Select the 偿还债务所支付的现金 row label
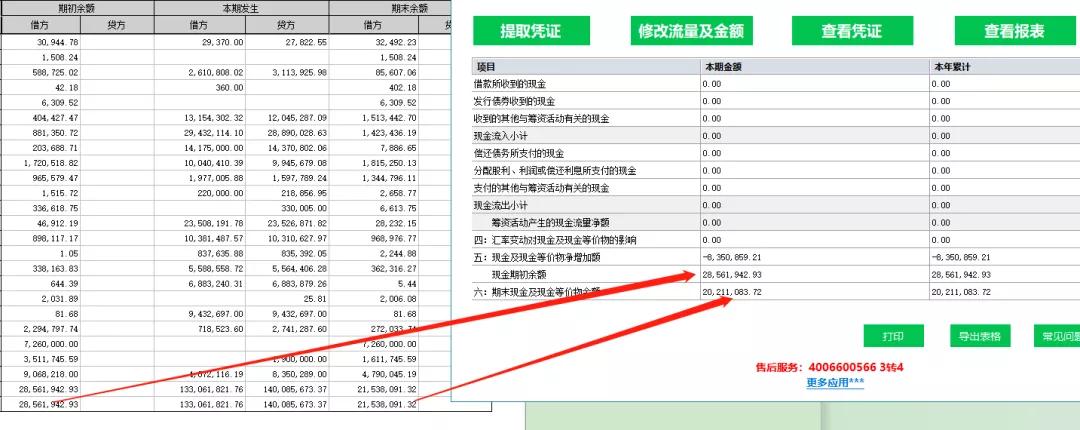Viewport: 1080px width, 430px height. coord(519,153)
